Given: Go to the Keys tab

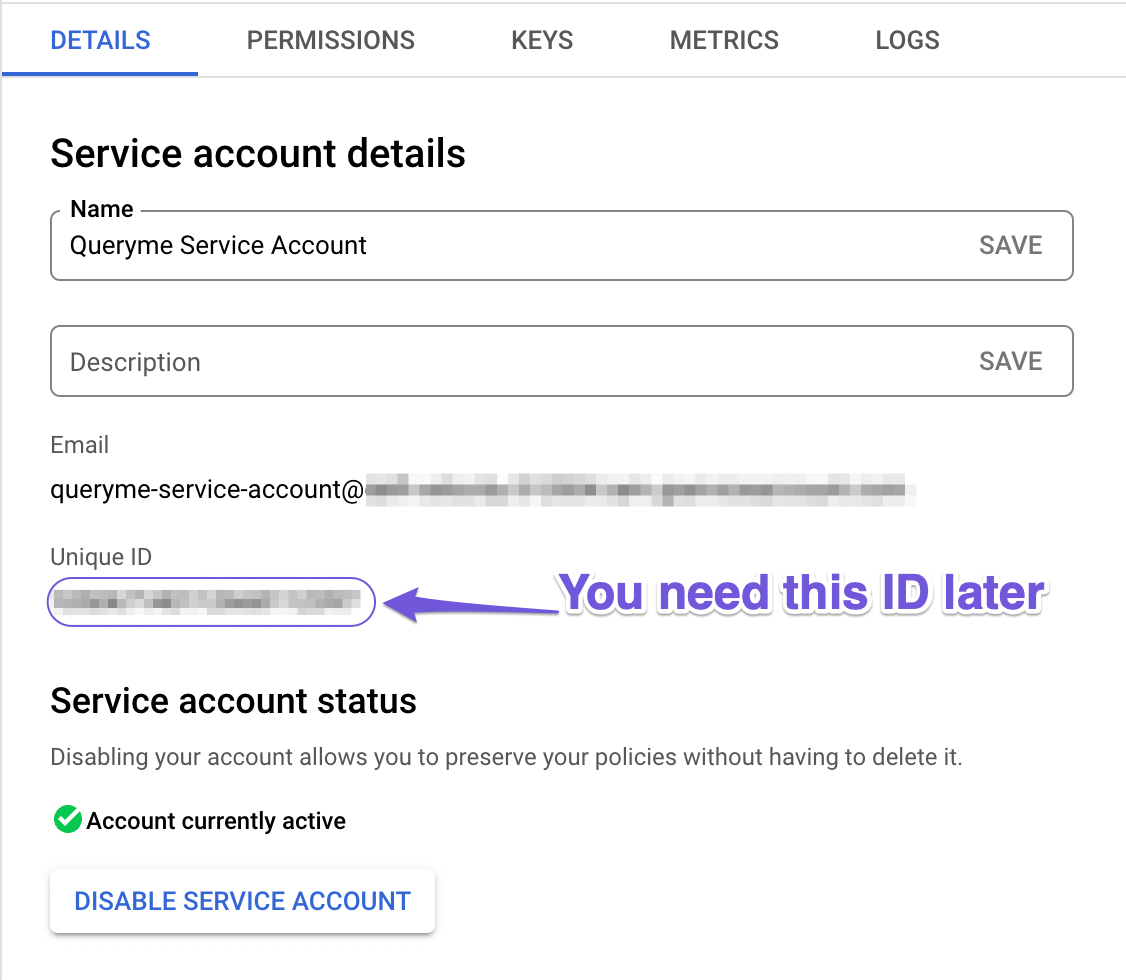Looking at the screenshot, I should [542, 41].
